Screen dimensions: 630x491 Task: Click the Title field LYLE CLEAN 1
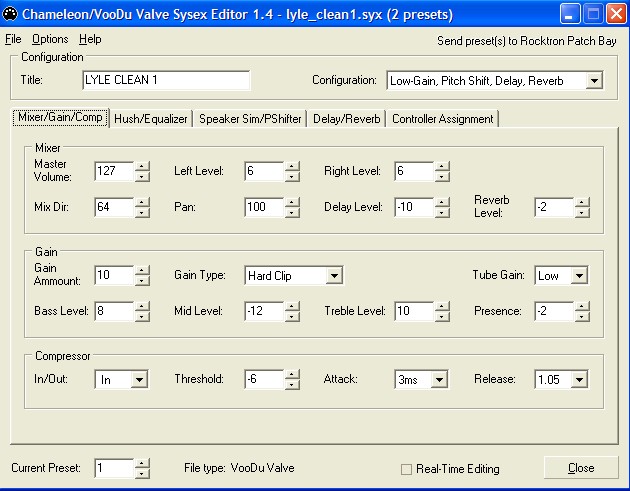166,80
